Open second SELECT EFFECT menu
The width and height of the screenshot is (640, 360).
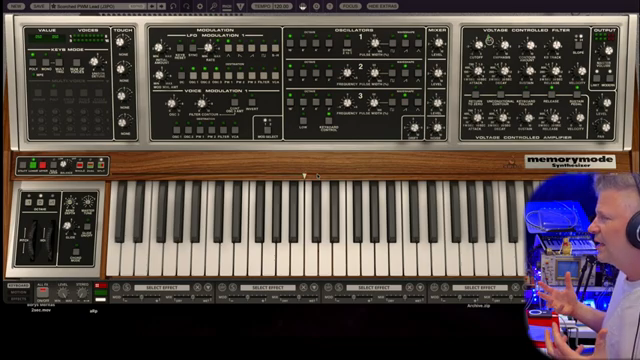click(268, 287)
